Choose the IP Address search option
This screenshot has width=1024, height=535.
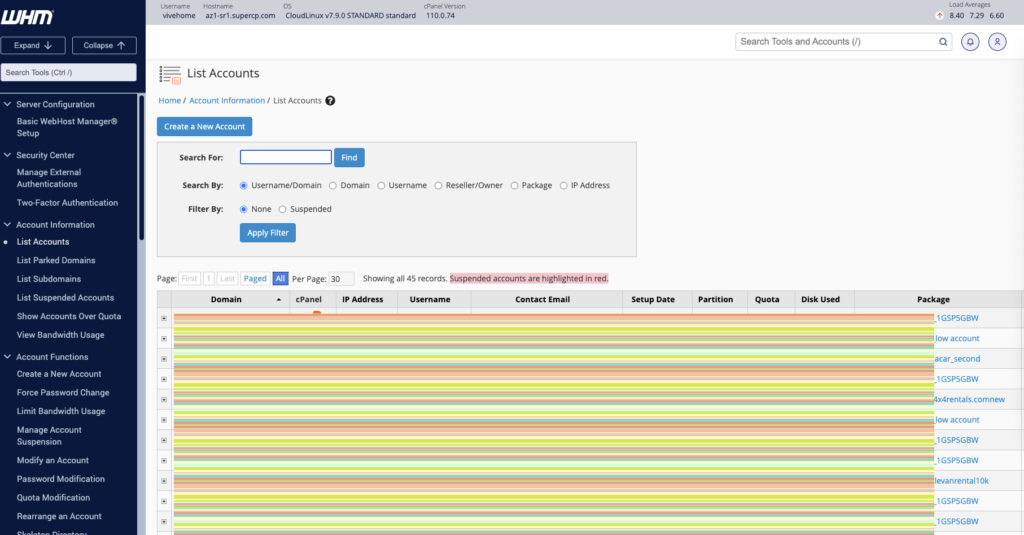(563, 185)
